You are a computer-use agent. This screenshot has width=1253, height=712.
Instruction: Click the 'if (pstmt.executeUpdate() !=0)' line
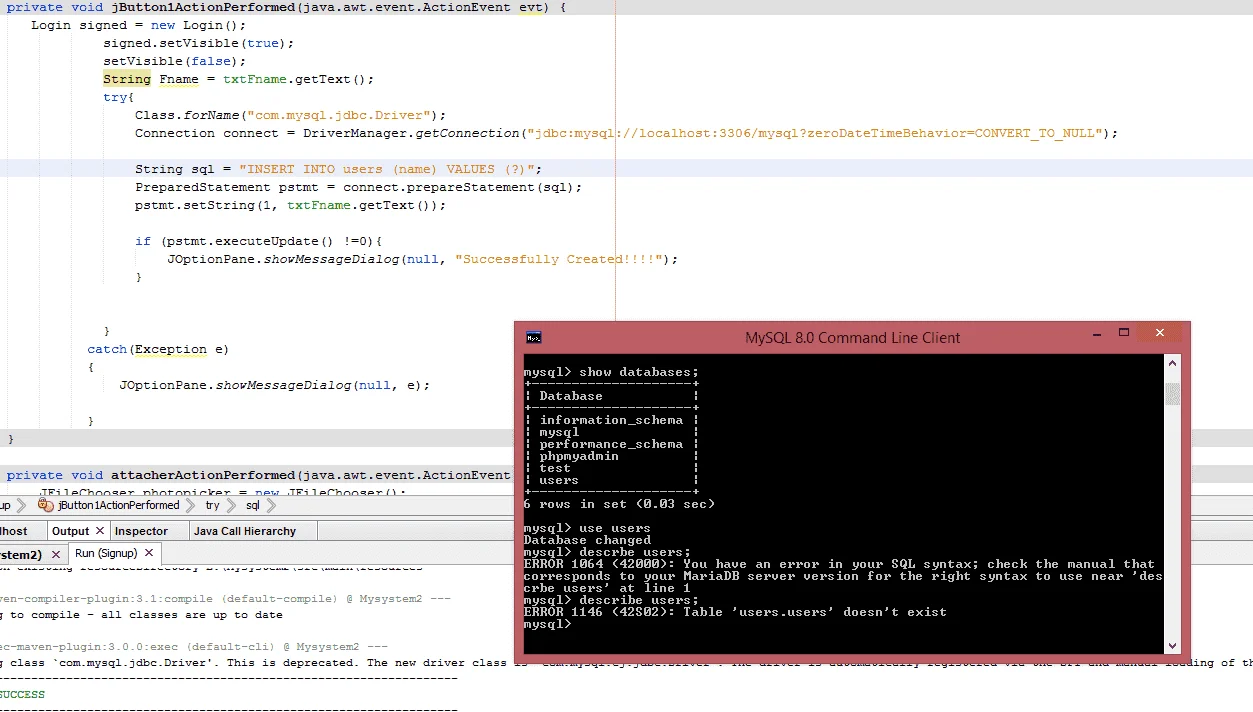pos(258,241)
